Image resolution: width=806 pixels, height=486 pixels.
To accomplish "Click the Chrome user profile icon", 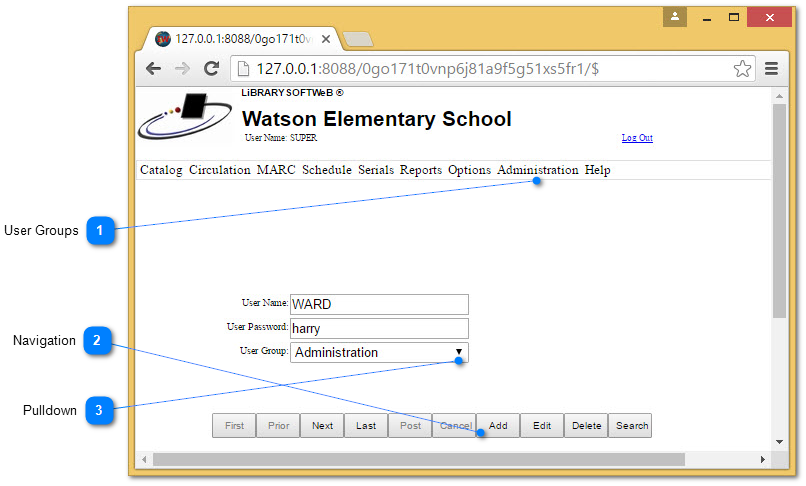I will click(675, 17).
